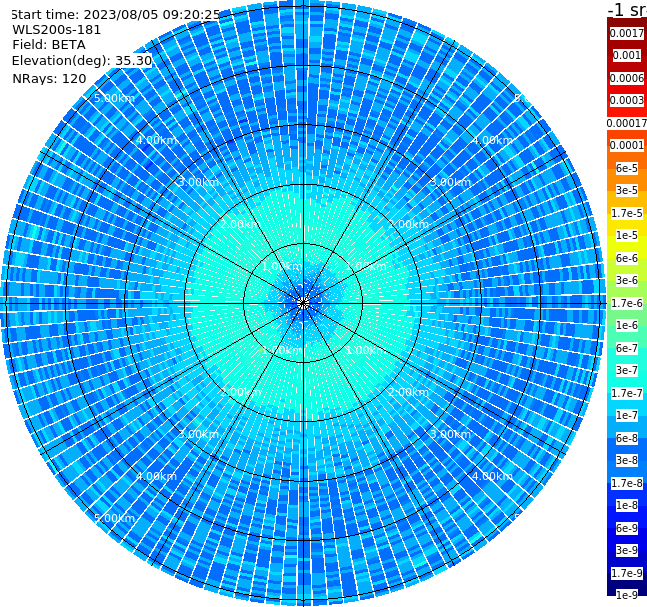Select the 1.7e-5 color scale value
This screenshot has width=647, height=607.
(x=627, y=213)
